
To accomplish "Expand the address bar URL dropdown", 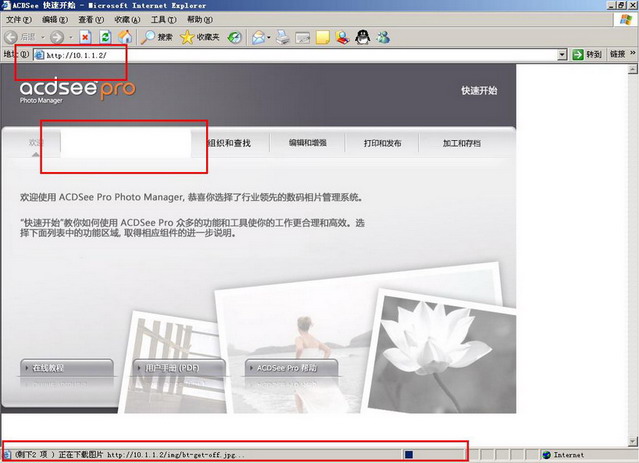I will 562,54.
